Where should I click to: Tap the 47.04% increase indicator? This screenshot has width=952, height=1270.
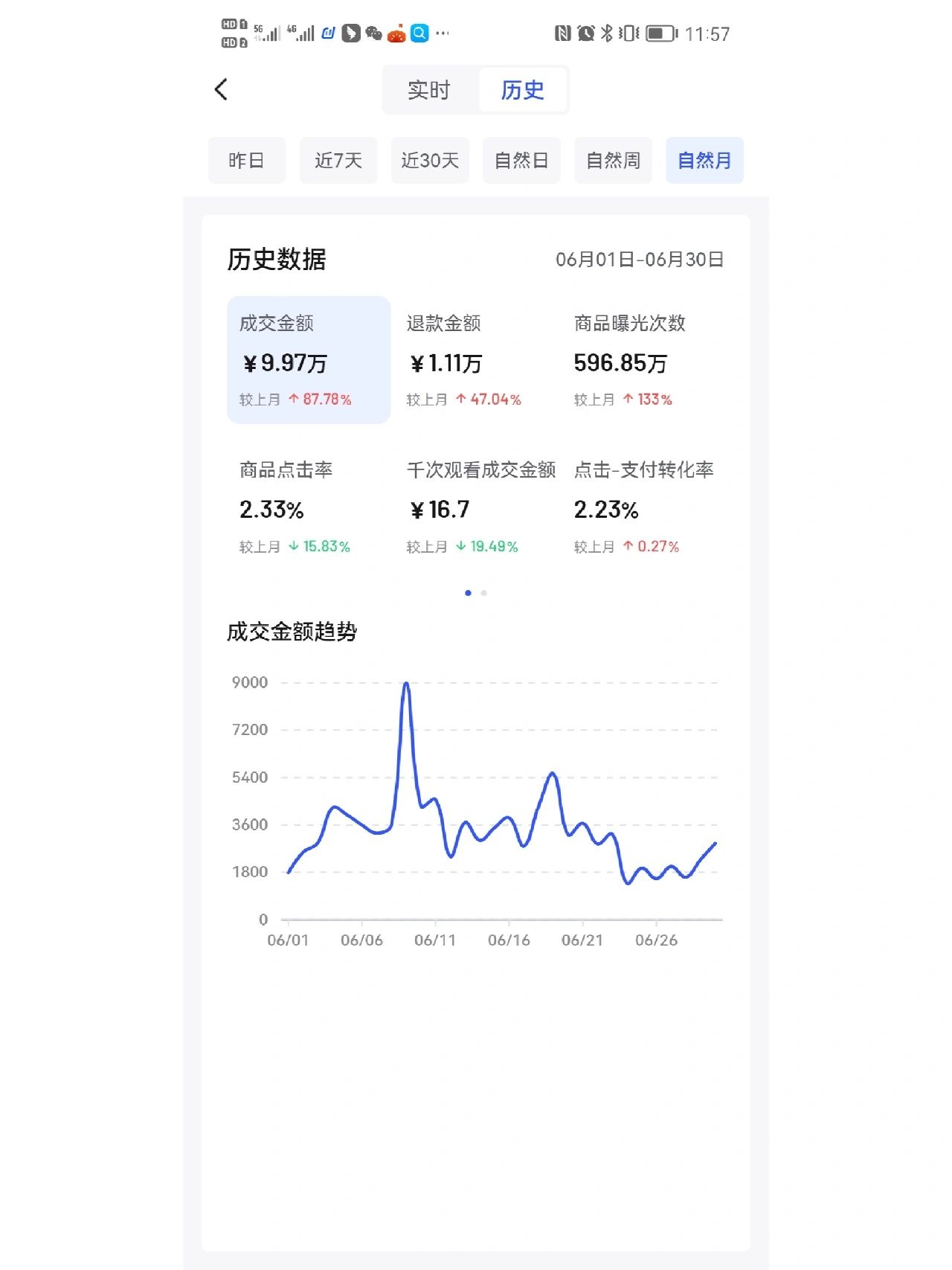[489, 400]
